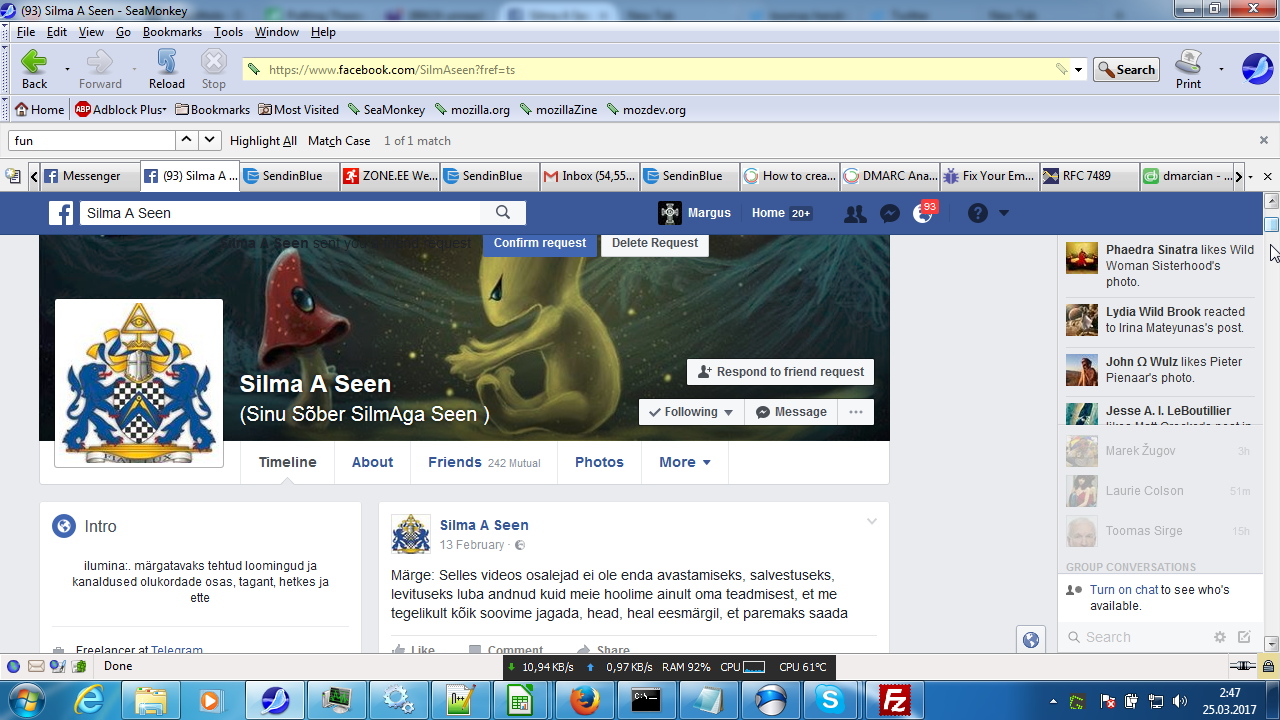Click the padlock security icon in status bar
The width and height of the screenshot is (1280, 720).
[1268, 666]
